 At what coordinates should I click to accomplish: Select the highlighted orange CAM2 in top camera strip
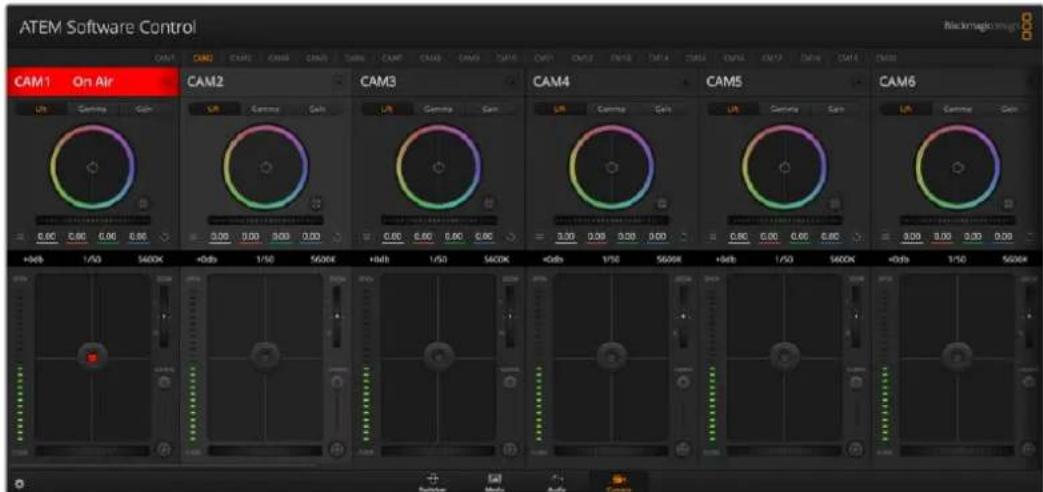204,59
